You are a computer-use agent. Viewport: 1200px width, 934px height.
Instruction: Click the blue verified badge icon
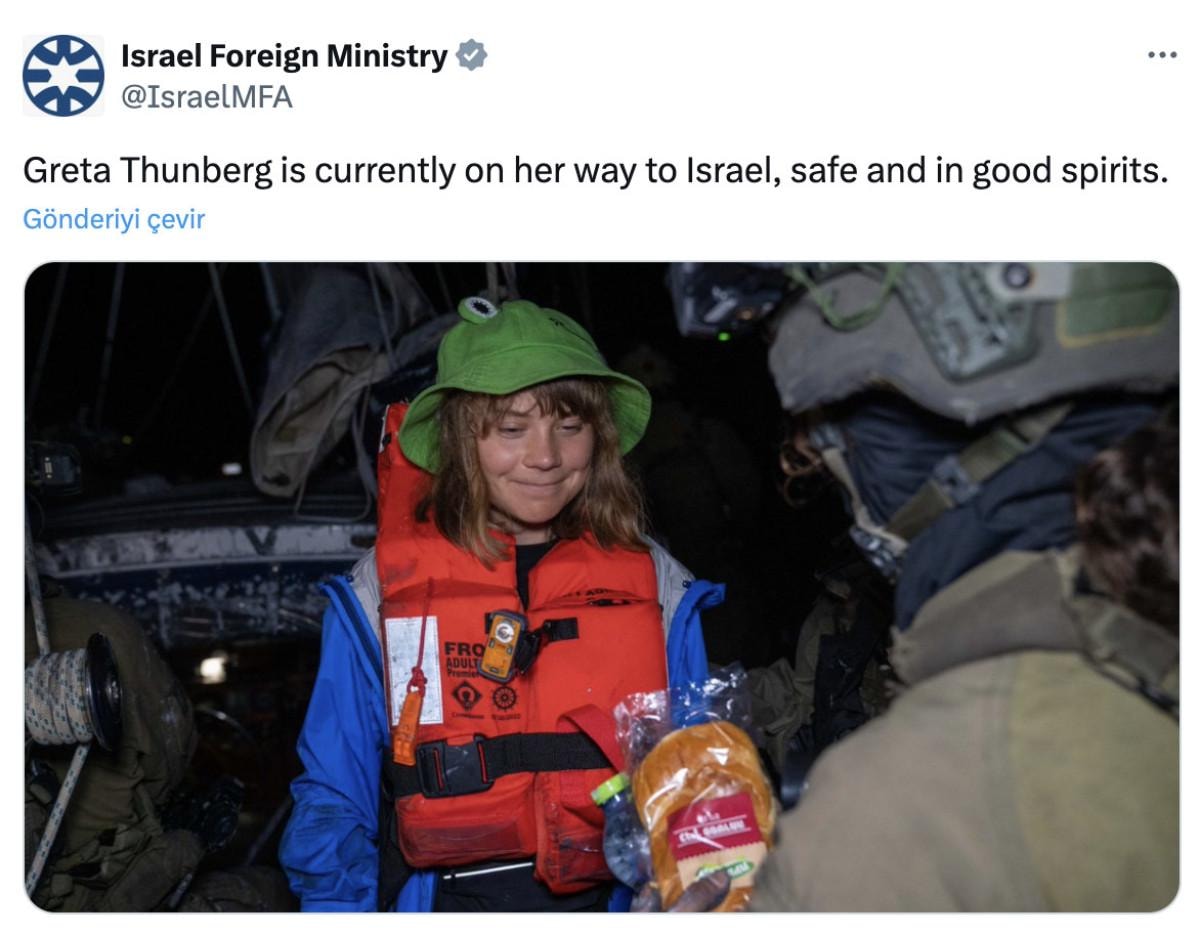pyautogui.click(x=471, y=56)
